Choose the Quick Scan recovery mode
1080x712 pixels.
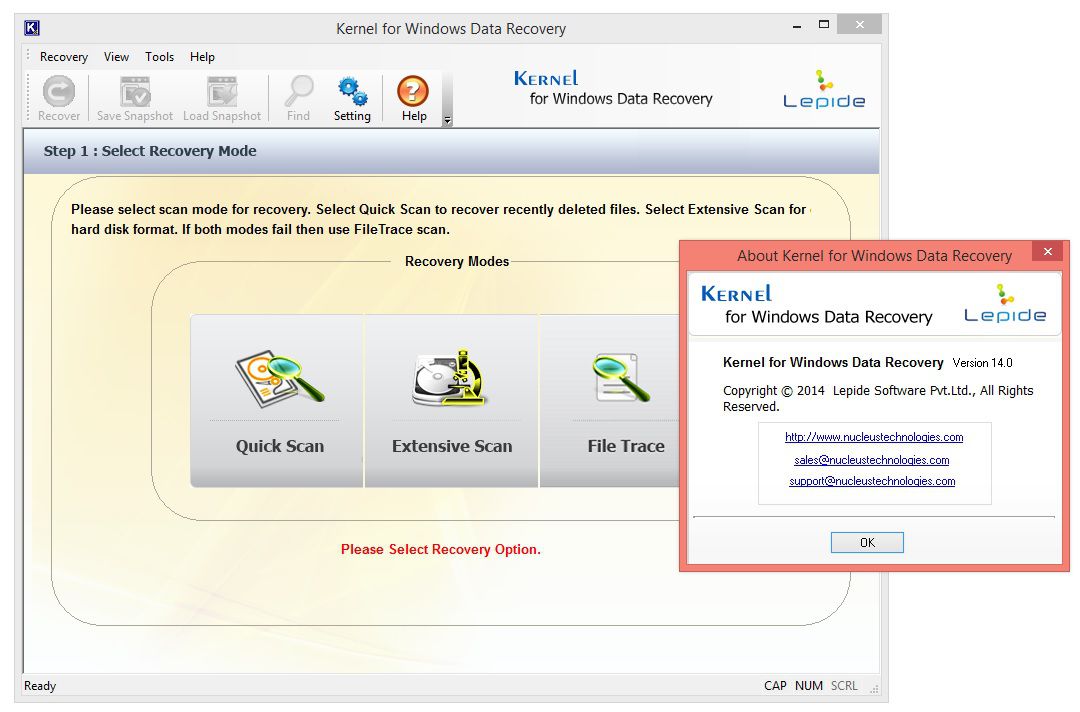click(x=277, y=401)
